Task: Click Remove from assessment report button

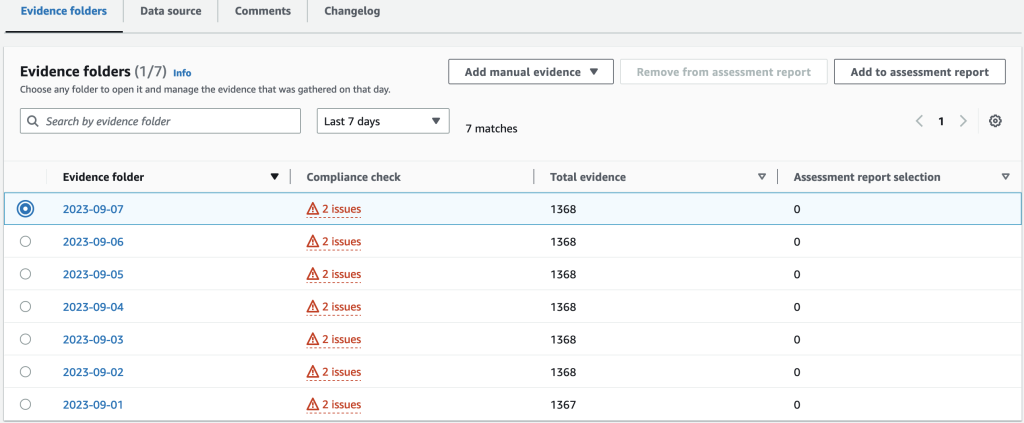Action: pyautogui.click(x=724, y=72)
